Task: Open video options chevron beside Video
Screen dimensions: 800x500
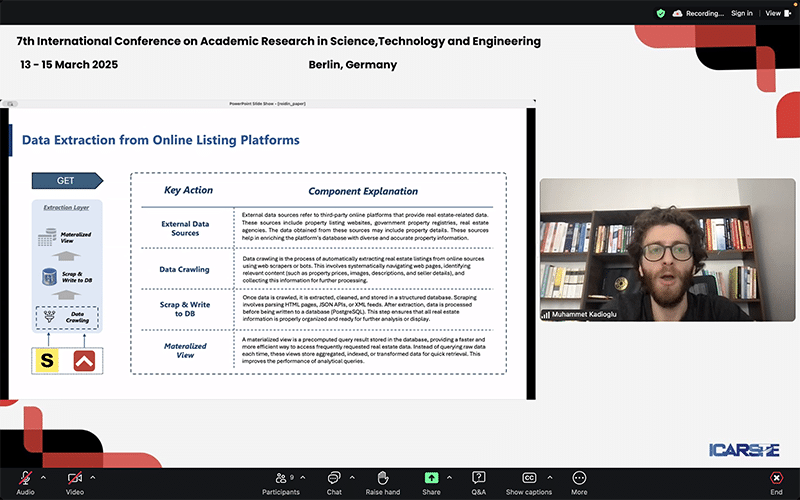Action: click(93, 478)
